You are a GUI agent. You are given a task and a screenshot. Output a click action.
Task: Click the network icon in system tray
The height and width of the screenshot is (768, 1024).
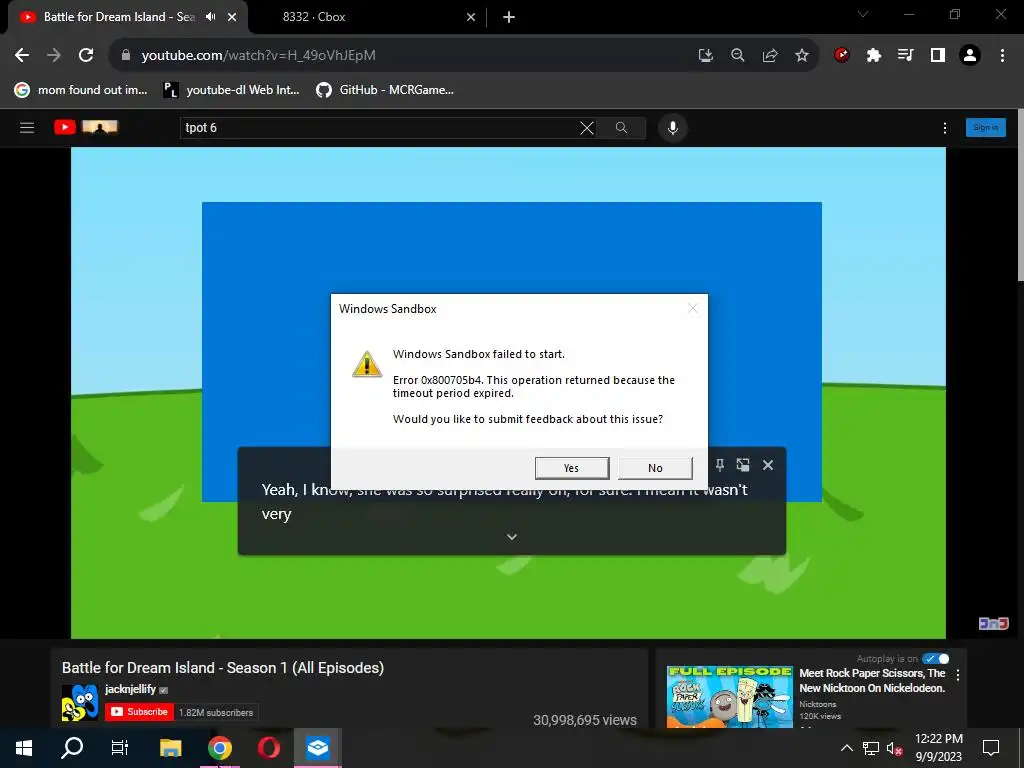point(871,748)
